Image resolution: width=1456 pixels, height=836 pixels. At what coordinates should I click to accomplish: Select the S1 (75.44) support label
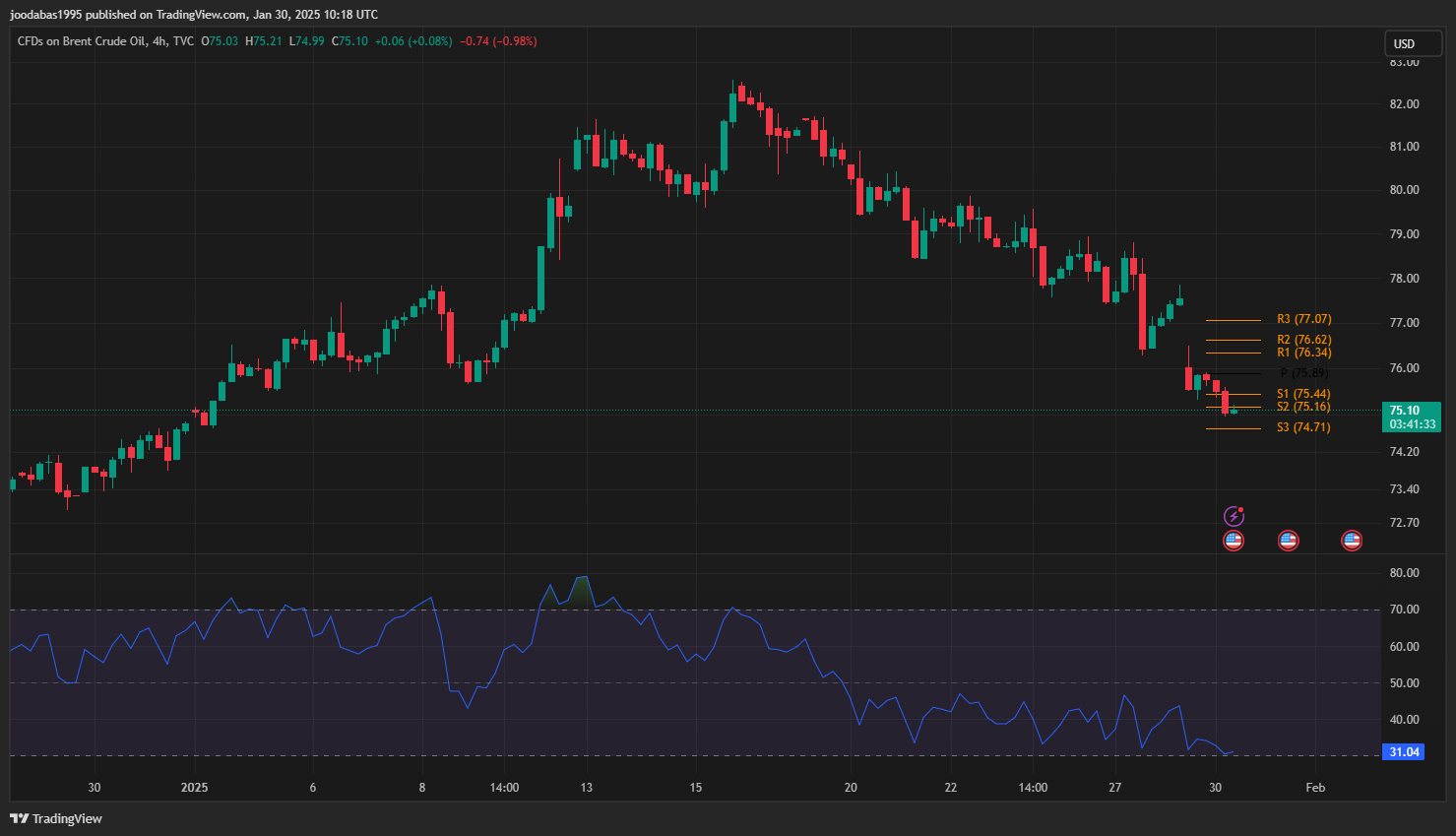pyautogui.click(x=1303, y=394)
